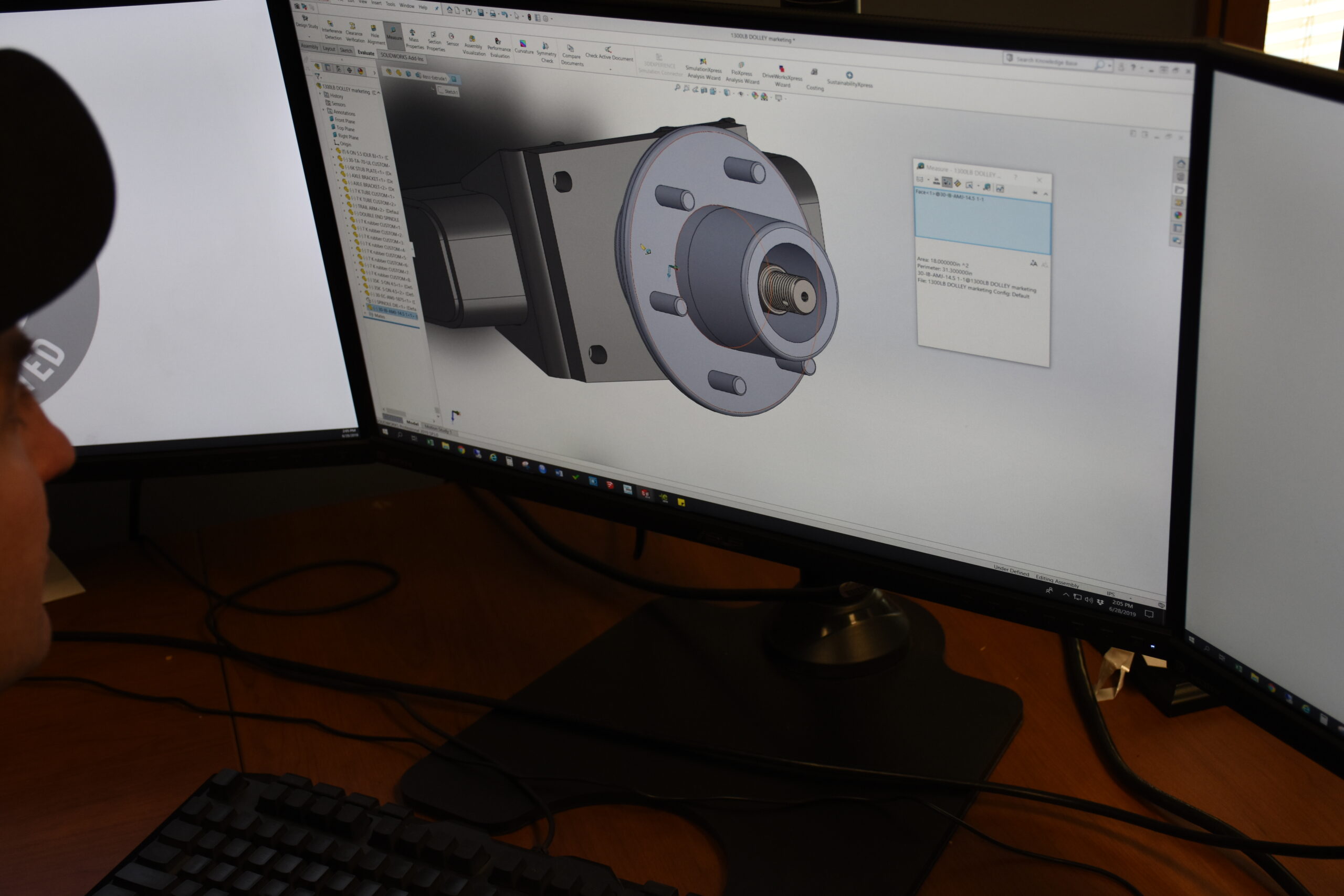The image size is (1344, 896).
Task: Expand AXLE BRACKET<1> component
Action: [337, 173]
